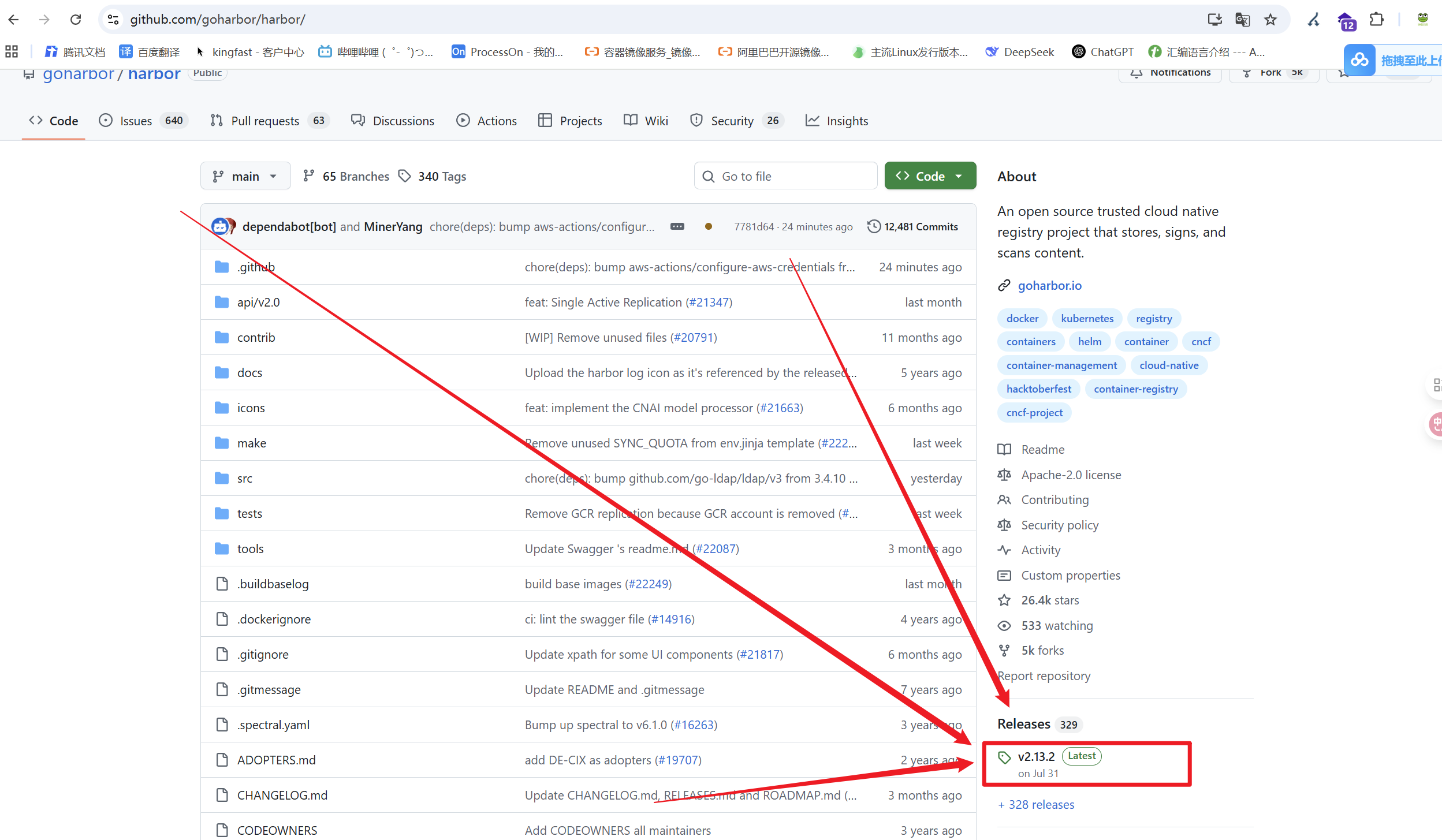Open the .buildbaselog file
Viewport: 1442px width, 840px height.
(273, 584)
